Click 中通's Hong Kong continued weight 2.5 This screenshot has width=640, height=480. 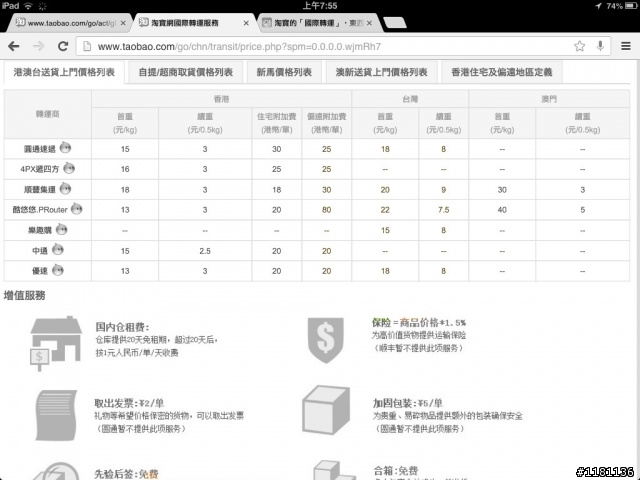pos(205,251)
